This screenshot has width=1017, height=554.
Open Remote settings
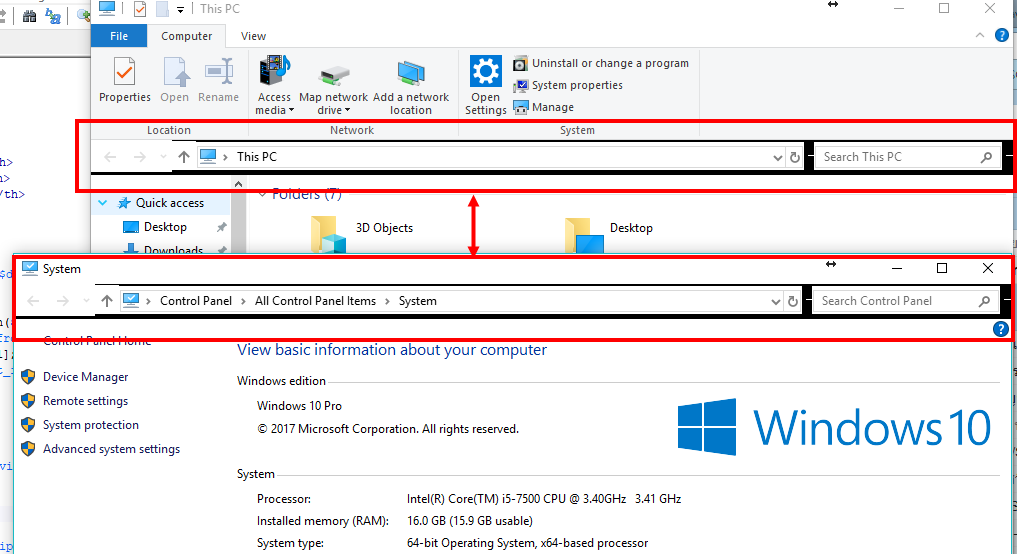[x=86, y=401]
